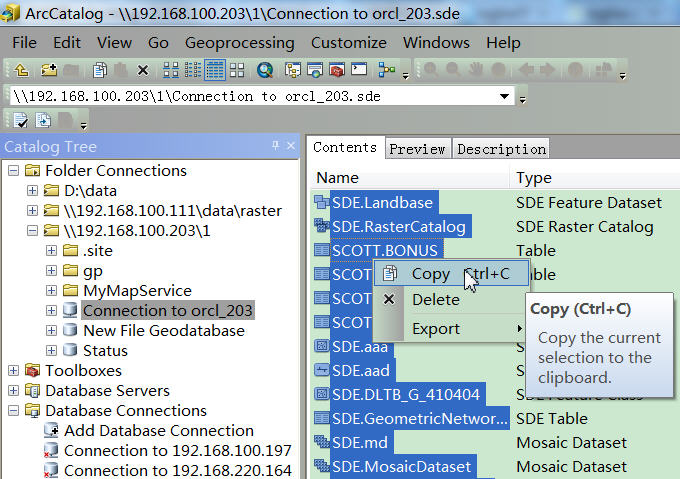Image resolution: width=680 pixels, height=479 pixels.
Task: Expand the MyMapService folder
Action: pos(51,290)
